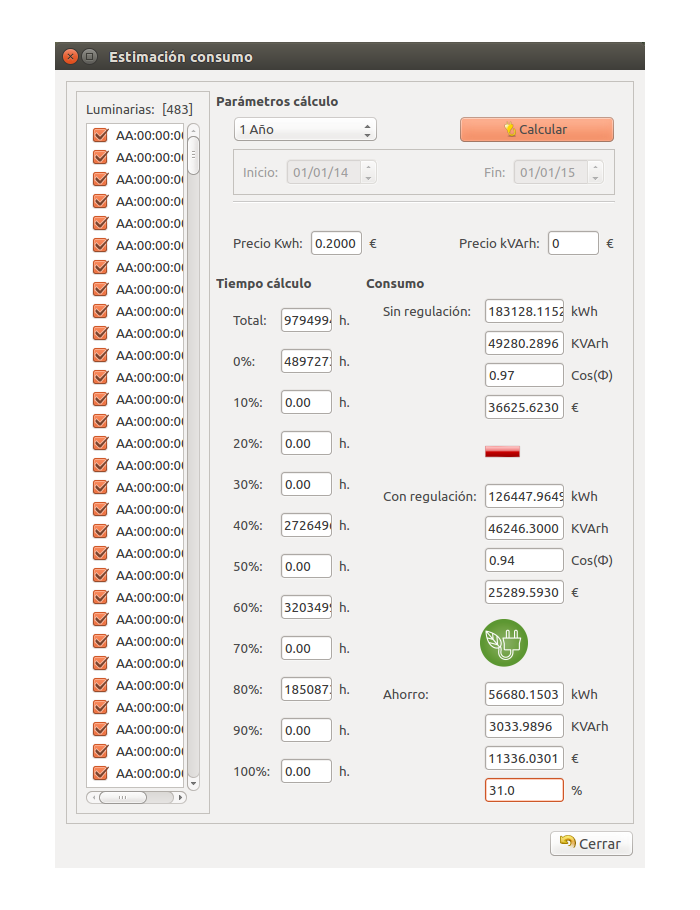The width and height of the screenshot is (700, 910).
Task: Click the 10% hours field
Action: (x=306, y=402)
